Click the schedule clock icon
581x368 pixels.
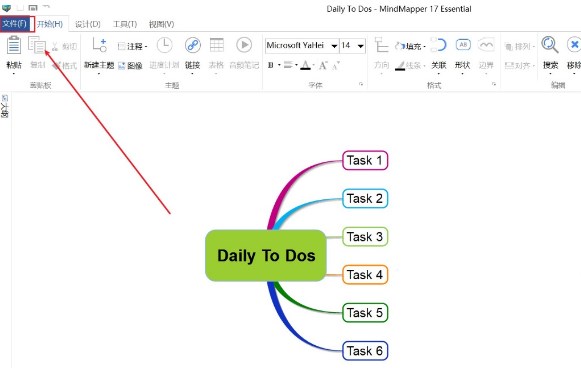coord(165,45)
